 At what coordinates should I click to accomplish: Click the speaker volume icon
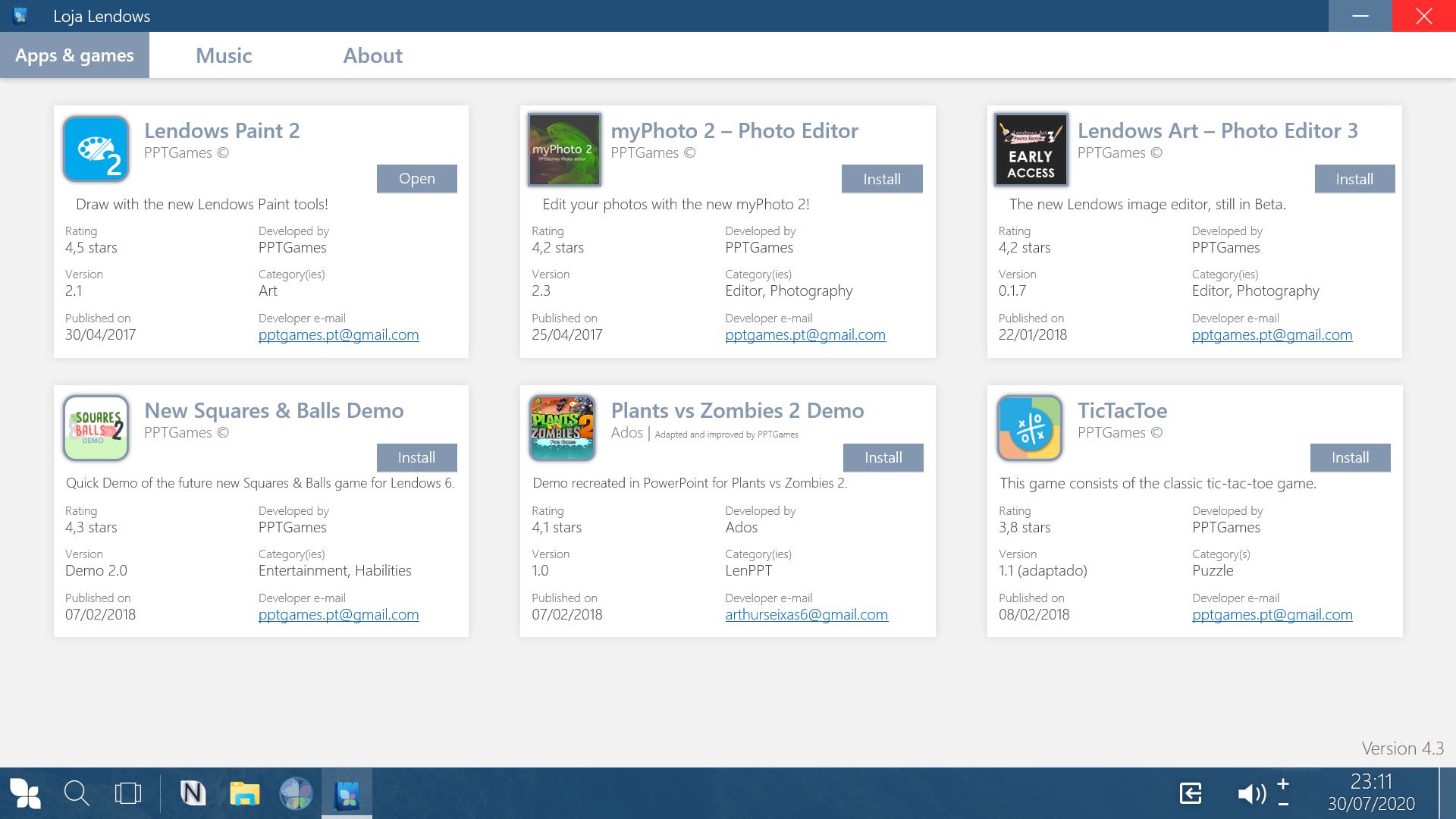point(1252,793)
